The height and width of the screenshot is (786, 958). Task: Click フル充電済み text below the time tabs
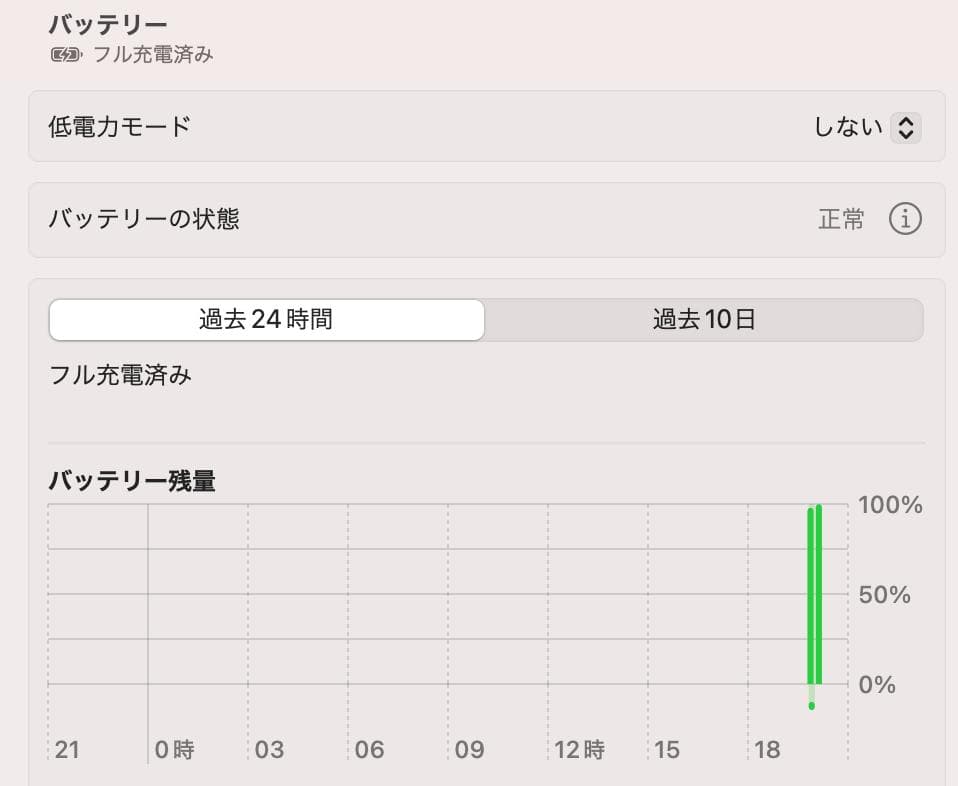click(120, 376)
